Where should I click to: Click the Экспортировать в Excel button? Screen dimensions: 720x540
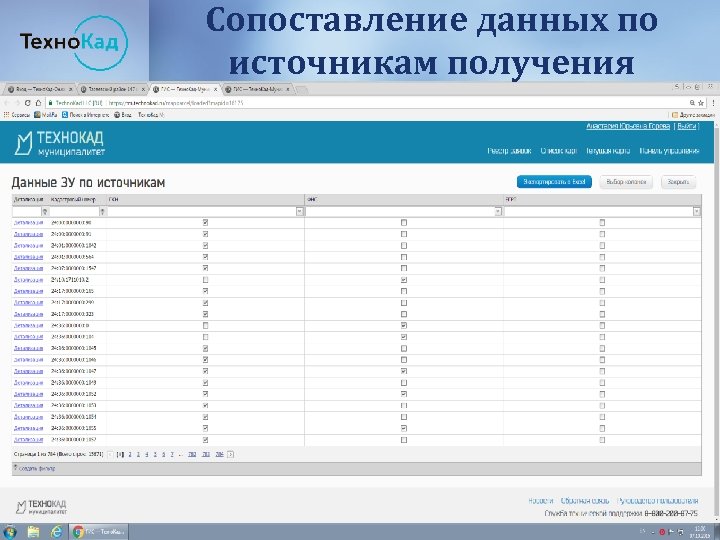[554, 182]
